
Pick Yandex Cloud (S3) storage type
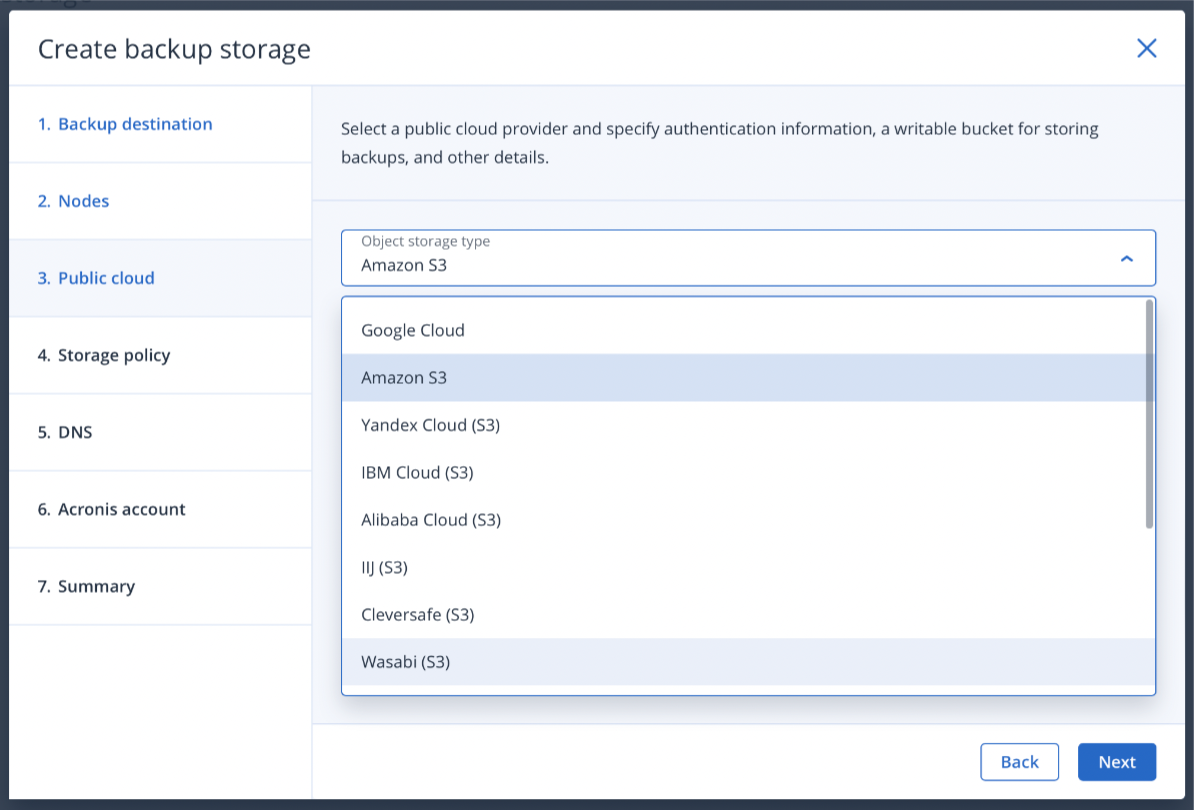(430, 425)
